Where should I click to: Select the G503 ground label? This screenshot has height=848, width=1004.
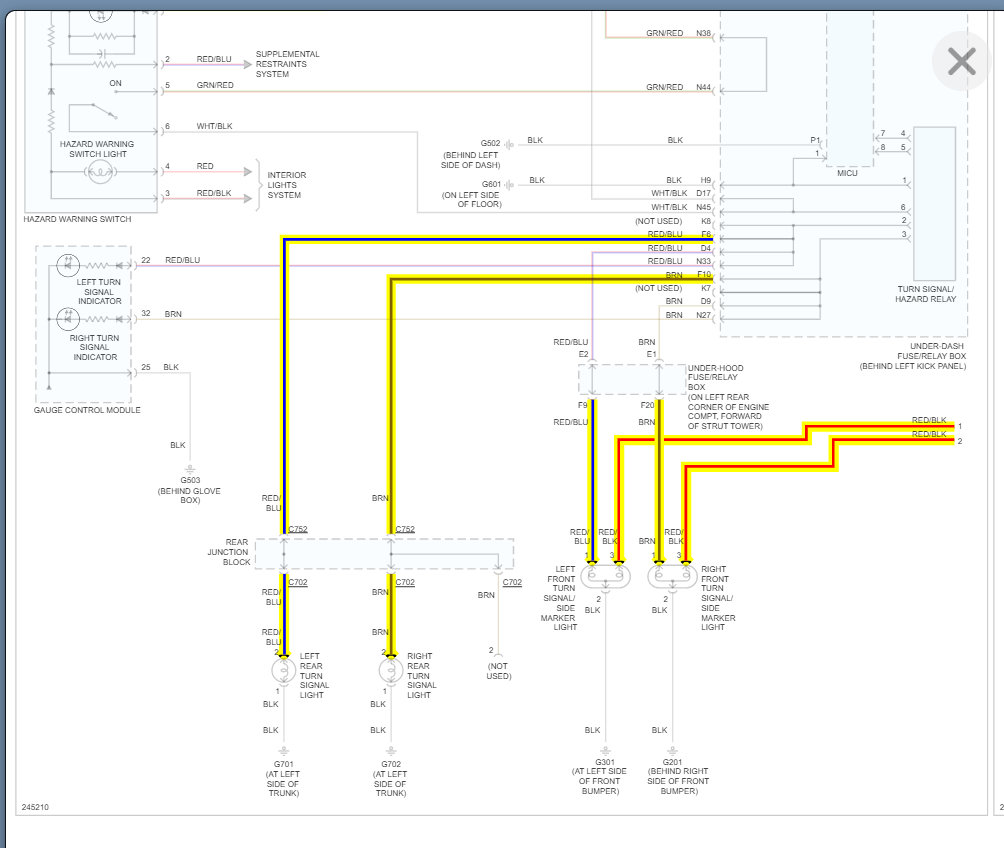pyautogui.click(x=190, y=480)
